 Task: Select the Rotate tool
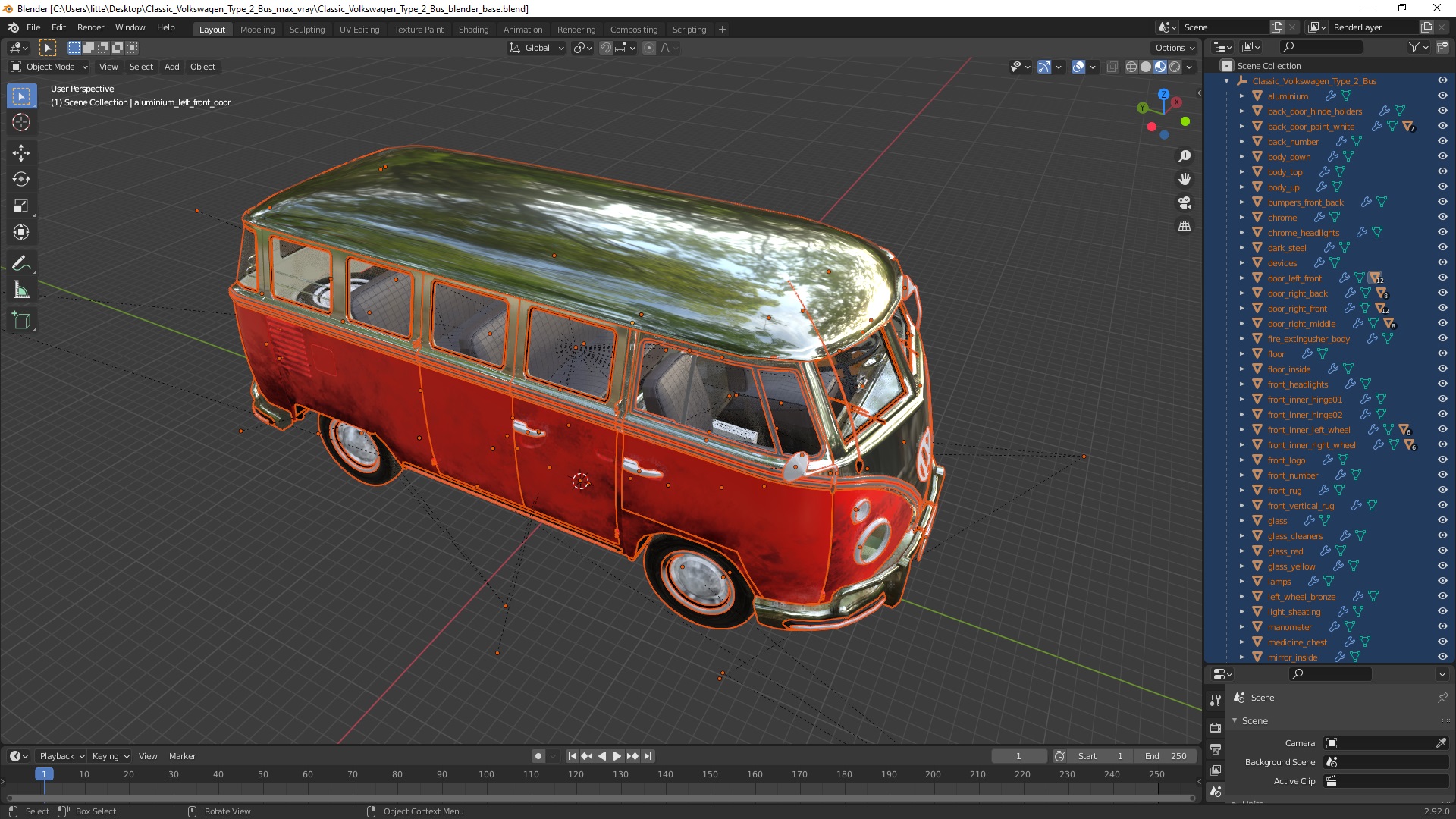21,179
